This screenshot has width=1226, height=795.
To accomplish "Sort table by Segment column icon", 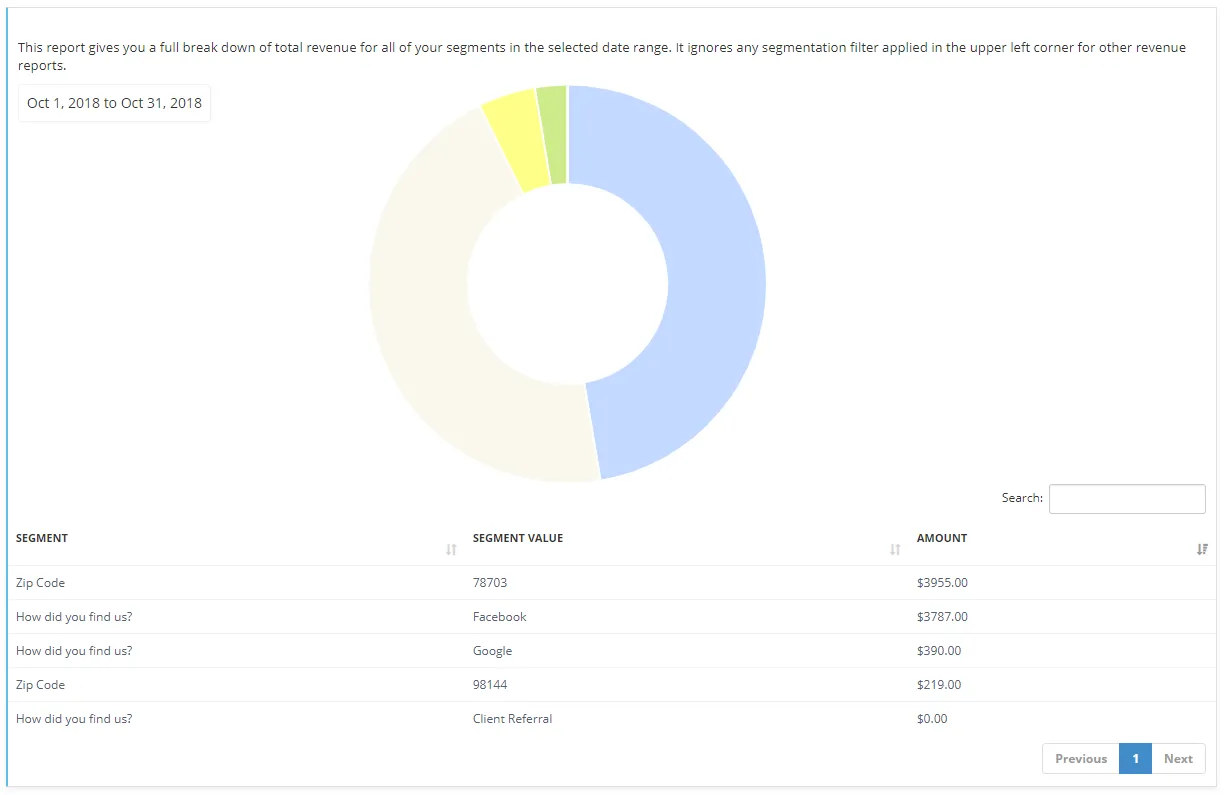I will [451, 550].
